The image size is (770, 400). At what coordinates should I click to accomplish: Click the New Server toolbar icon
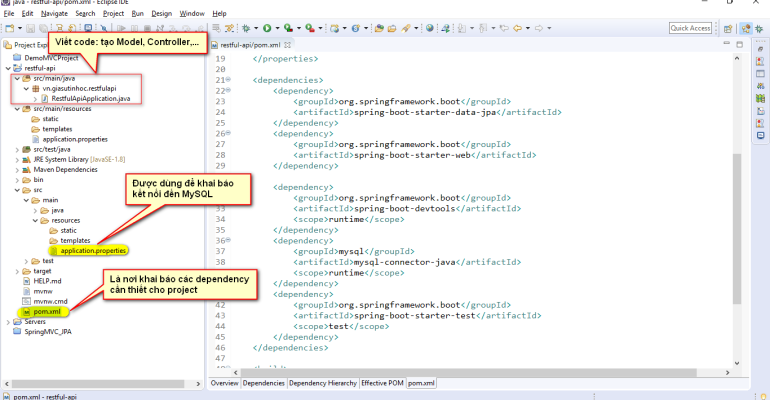pos(334,28)
